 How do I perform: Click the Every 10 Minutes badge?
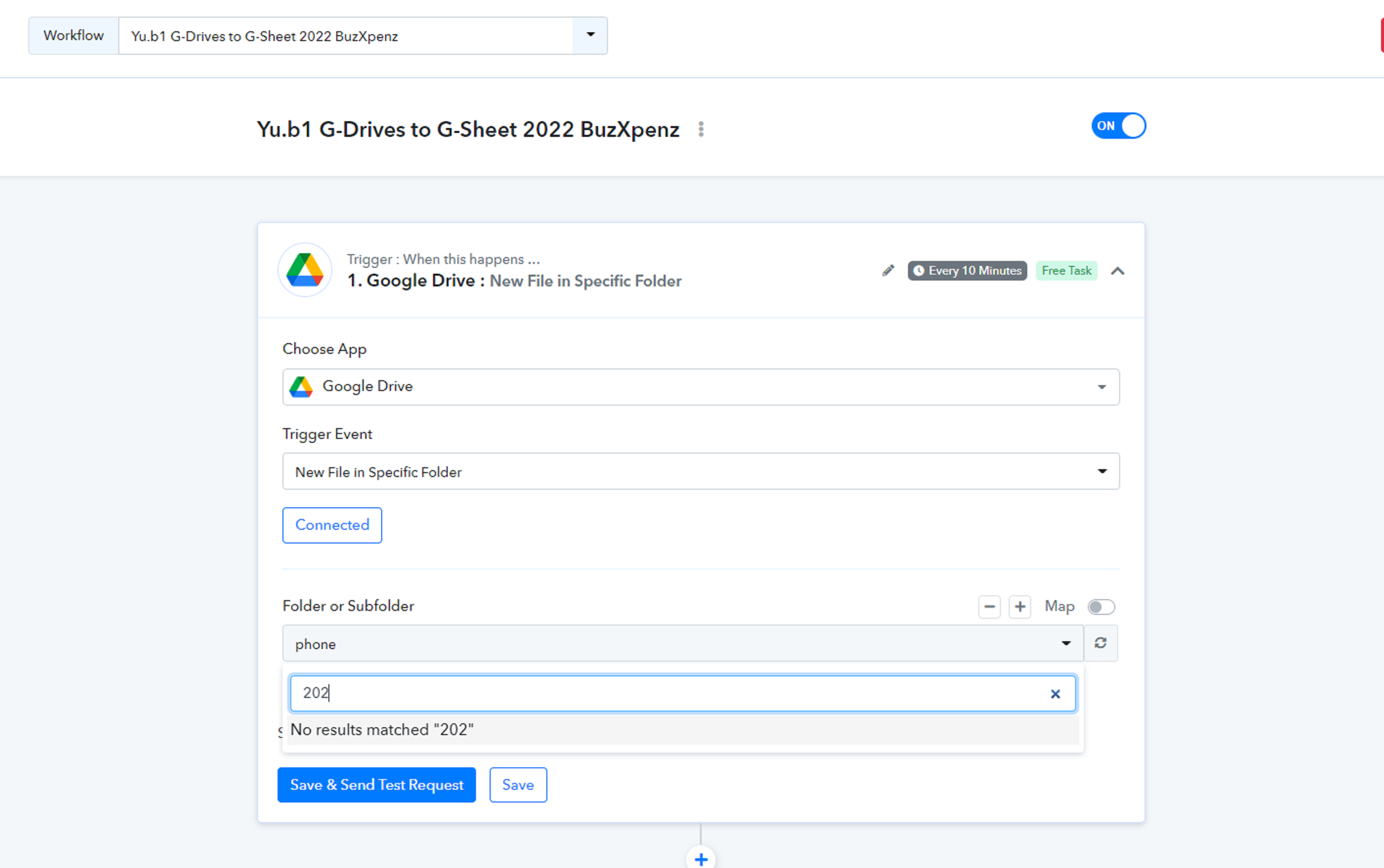967,270
